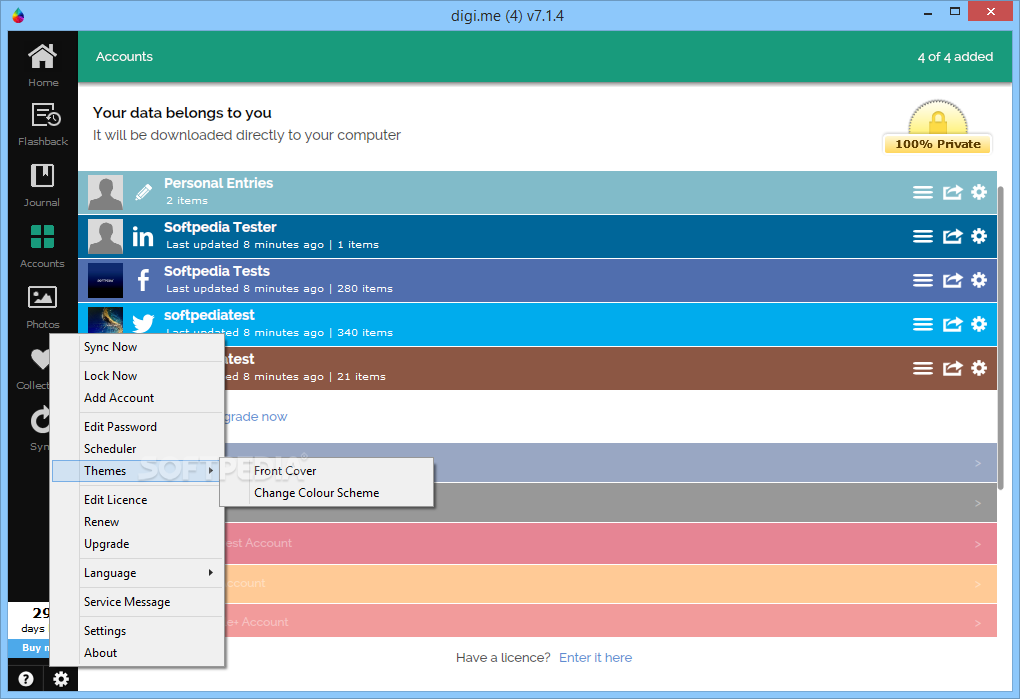The image size is (1020, 699).
Task: Click the Facebook logo icon
Action: (143, 280)
